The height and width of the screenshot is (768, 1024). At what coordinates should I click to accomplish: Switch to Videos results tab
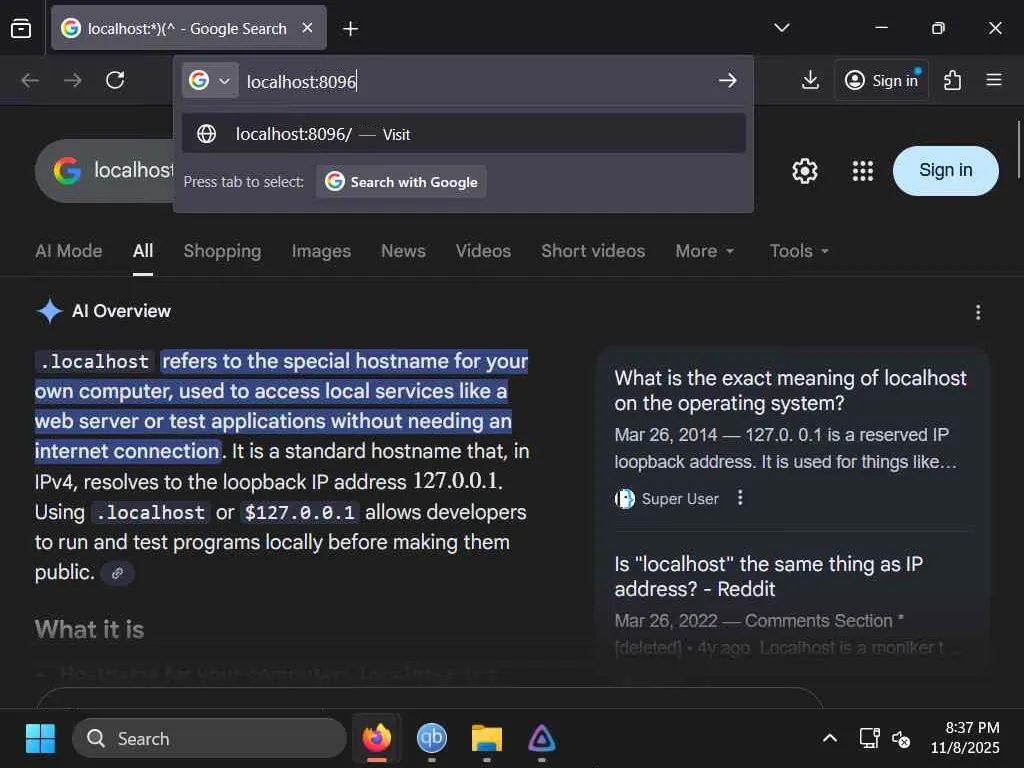click(x=483, y=251)
